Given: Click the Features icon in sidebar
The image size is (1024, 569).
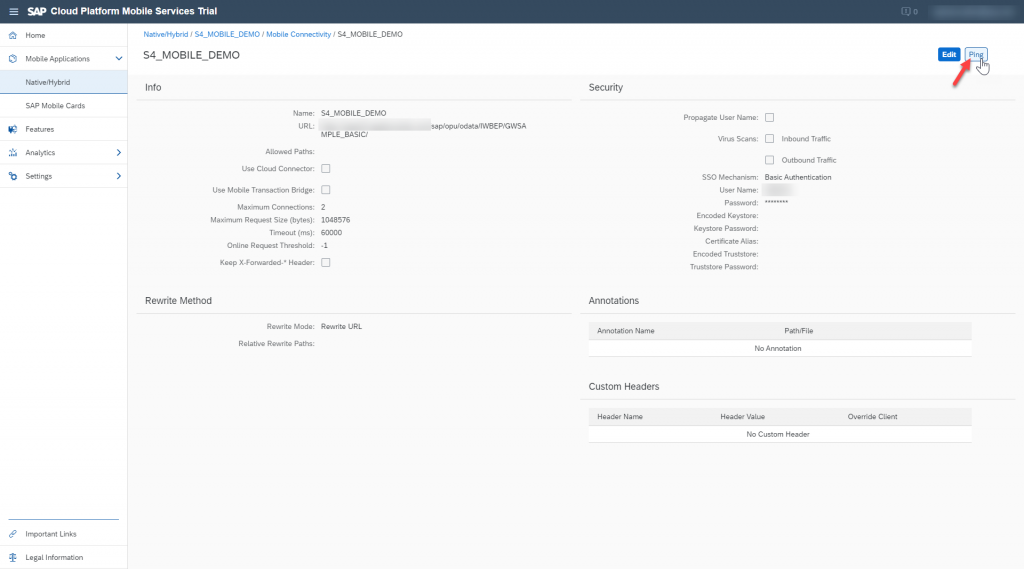Looking at the screenshot, I should 12,129.
